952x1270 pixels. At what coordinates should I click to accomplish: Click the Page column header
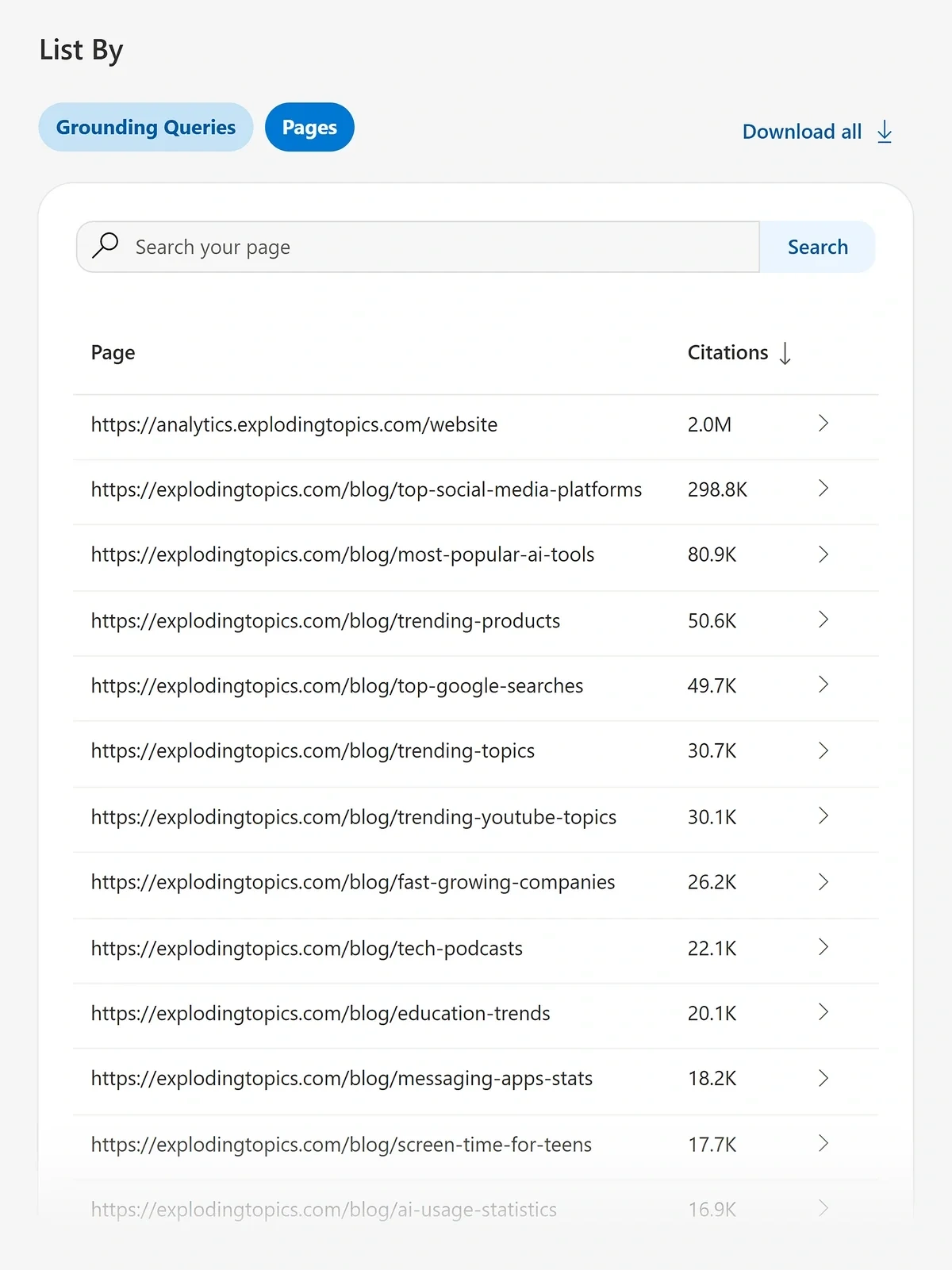pyautogui.click(x=113, y=352)
